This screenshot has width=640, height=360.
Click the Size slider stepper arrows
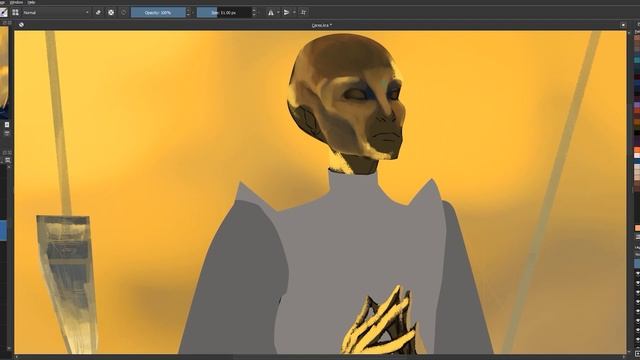click(x=254, y=13)
